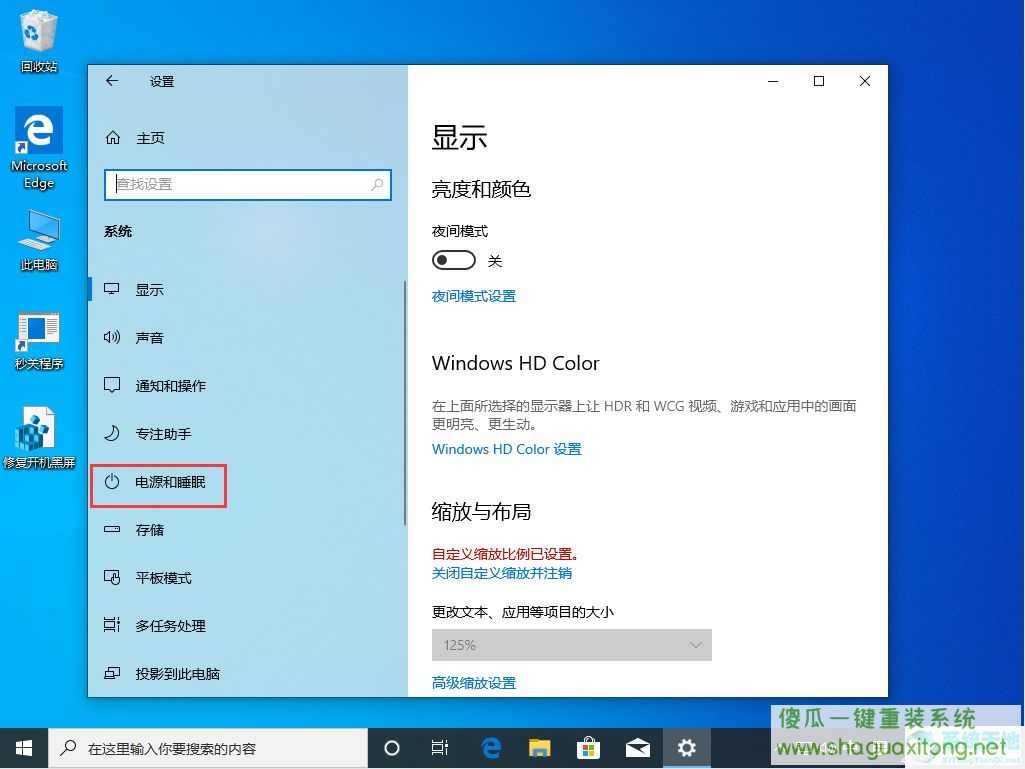Open This PC (此电脑) desktop icon

point(39,241)
